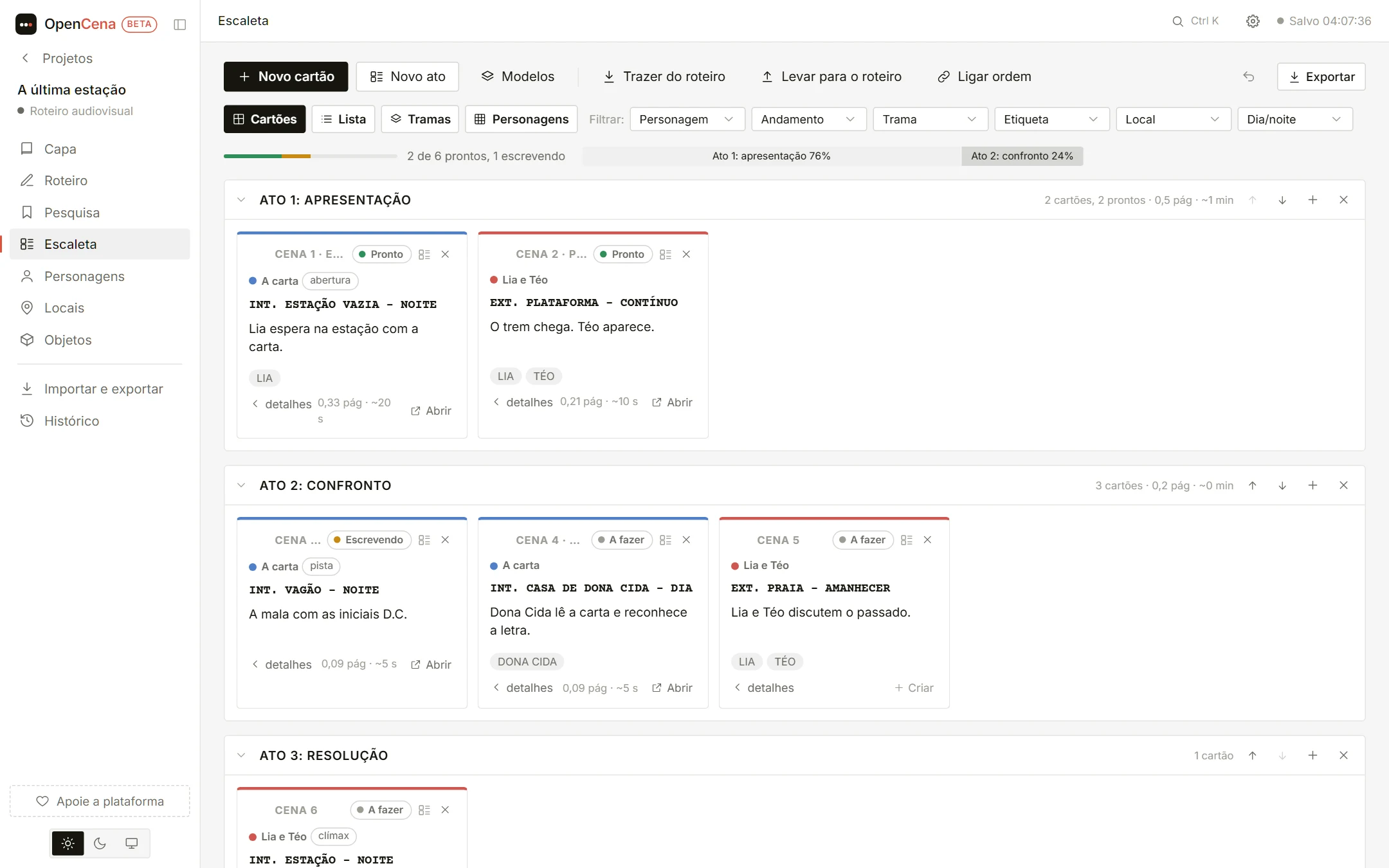This screenshot has width=1389, height=868.
Task: Click the overall progress bar
Action: coord(311,156)
